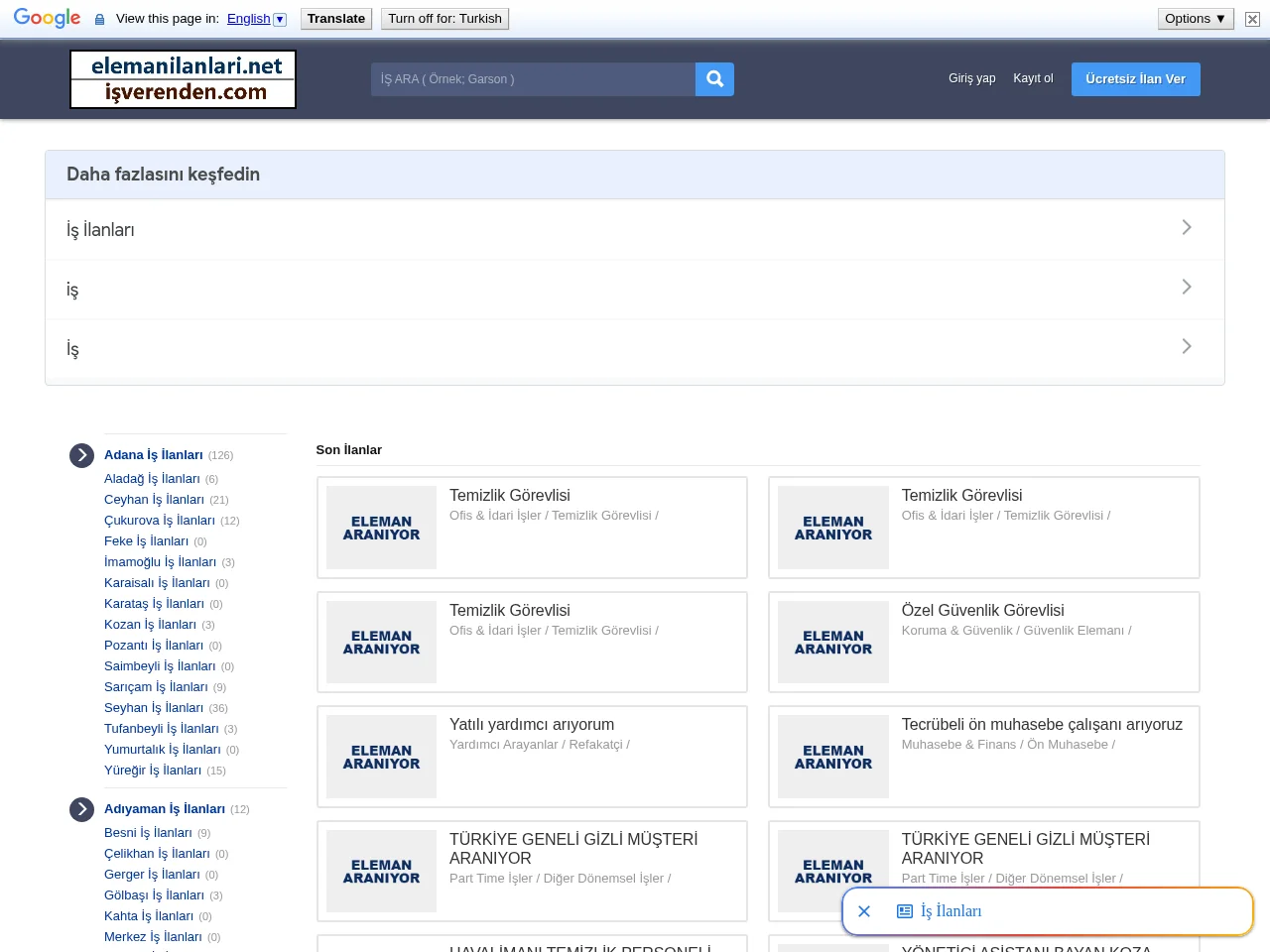Focus the İŞ ARA search field

[533, 79]
